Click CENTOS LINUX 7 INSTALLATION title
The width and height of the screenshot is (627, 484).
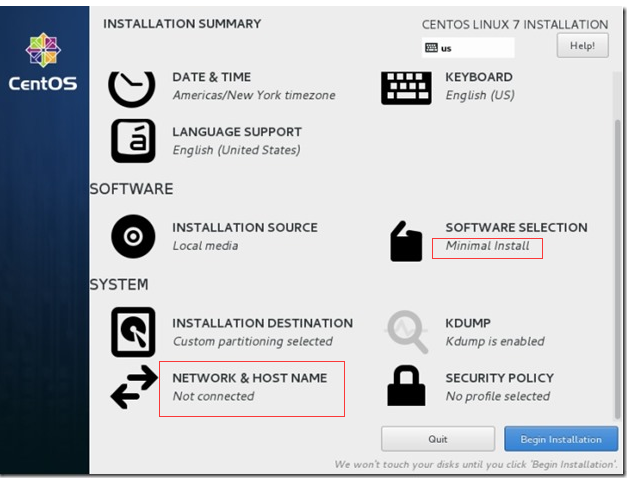pos(515,24)
